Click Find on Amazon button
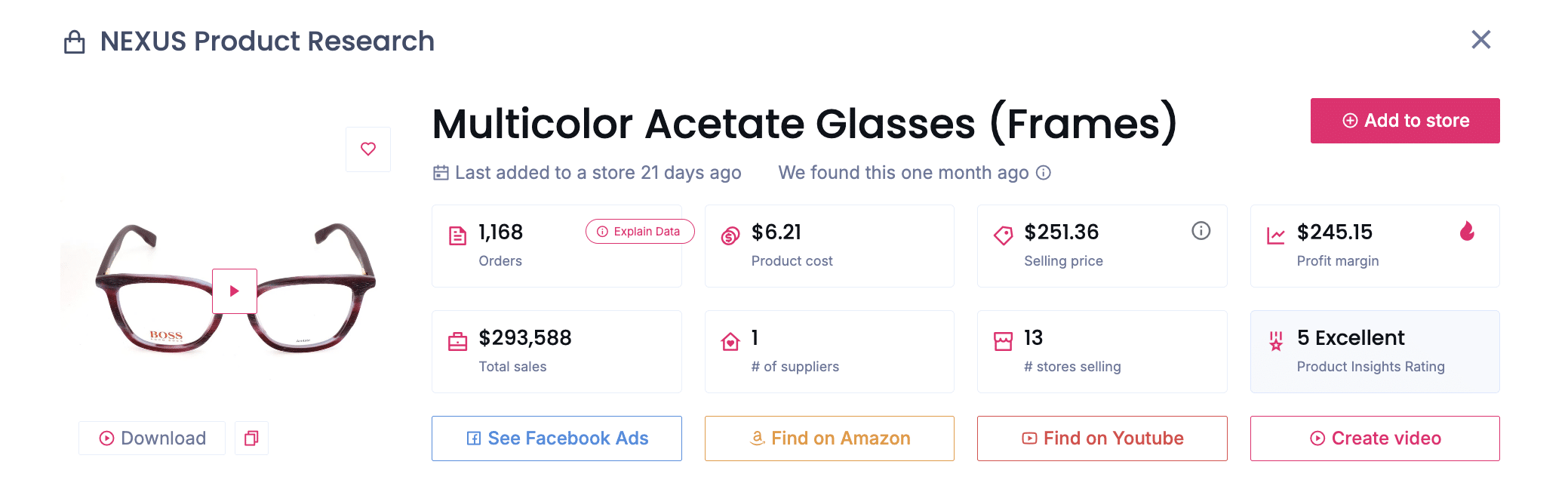 [829, 438]
